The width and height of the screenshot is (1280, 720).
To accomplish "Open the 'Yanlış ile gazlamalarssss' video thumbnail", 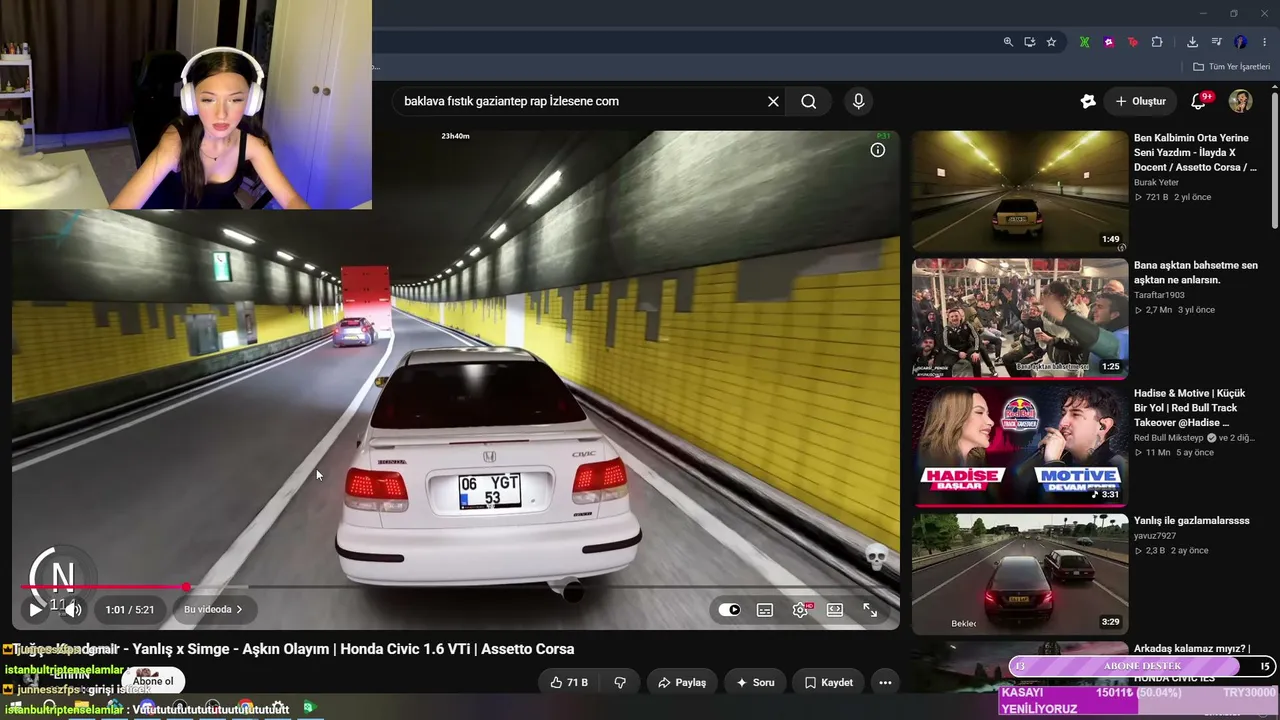I will point(1020,575).
